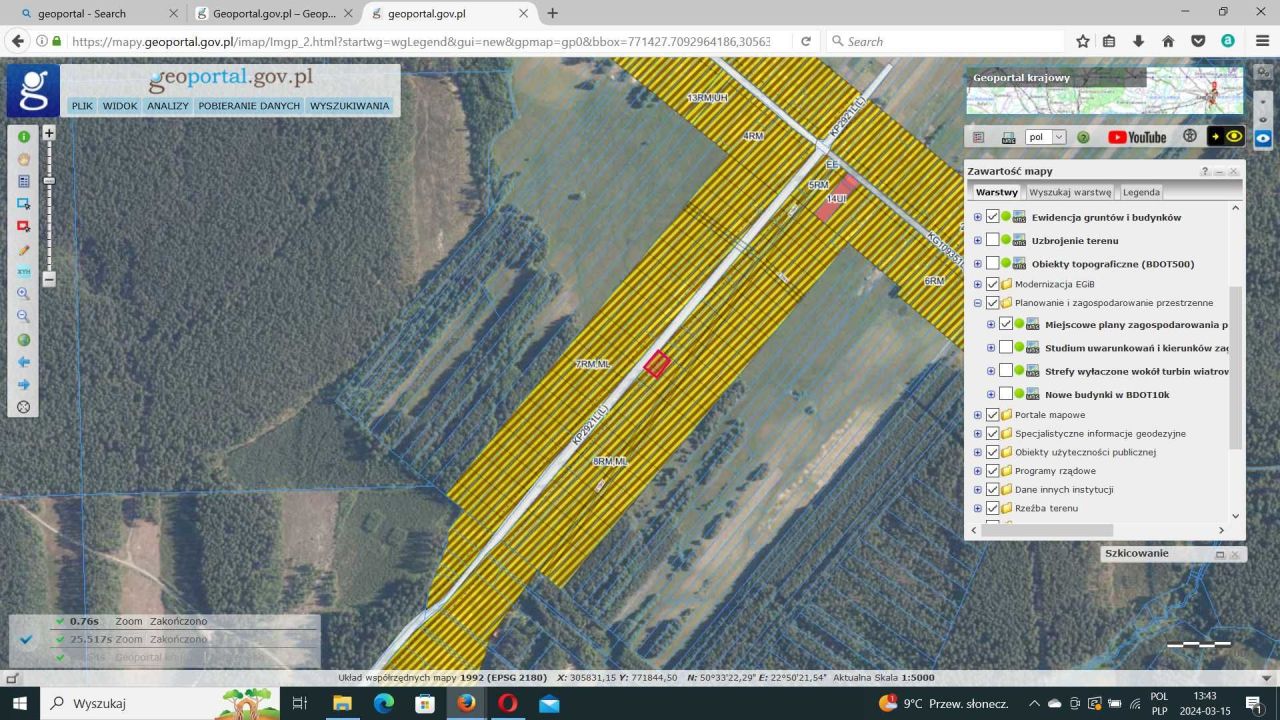Viewport: 1280px width, 720px height.
Task: Click the WMS services icon beside language box
Action: coord(1008,137)
